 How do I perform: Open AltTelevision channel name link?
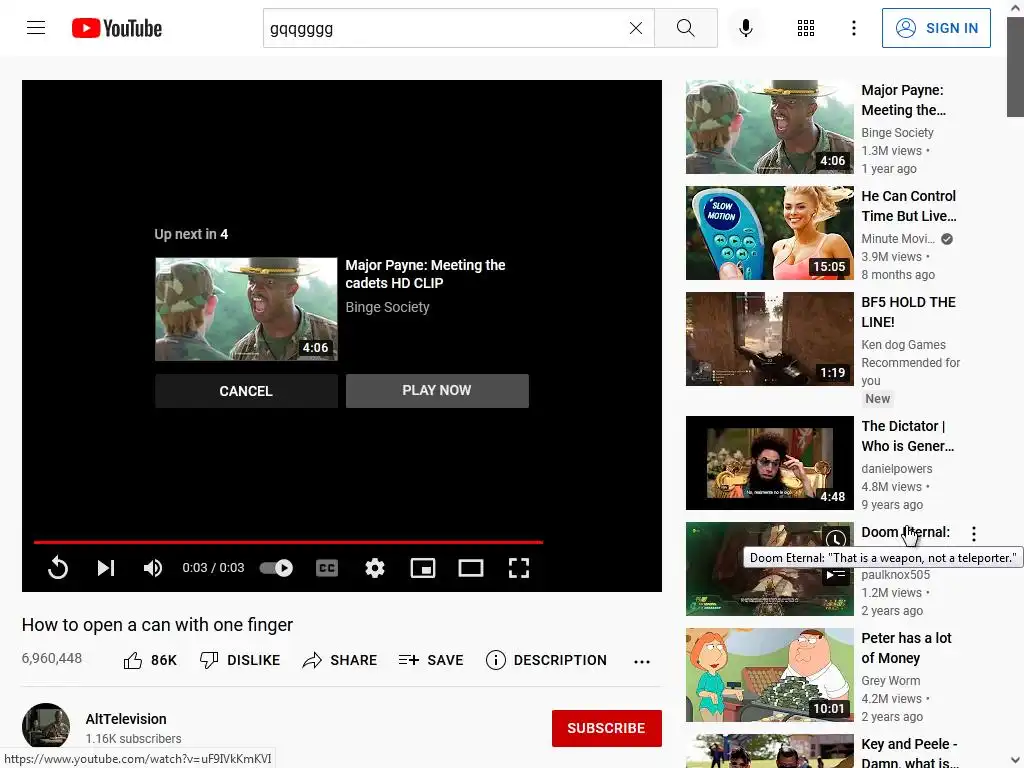(126, 718)
